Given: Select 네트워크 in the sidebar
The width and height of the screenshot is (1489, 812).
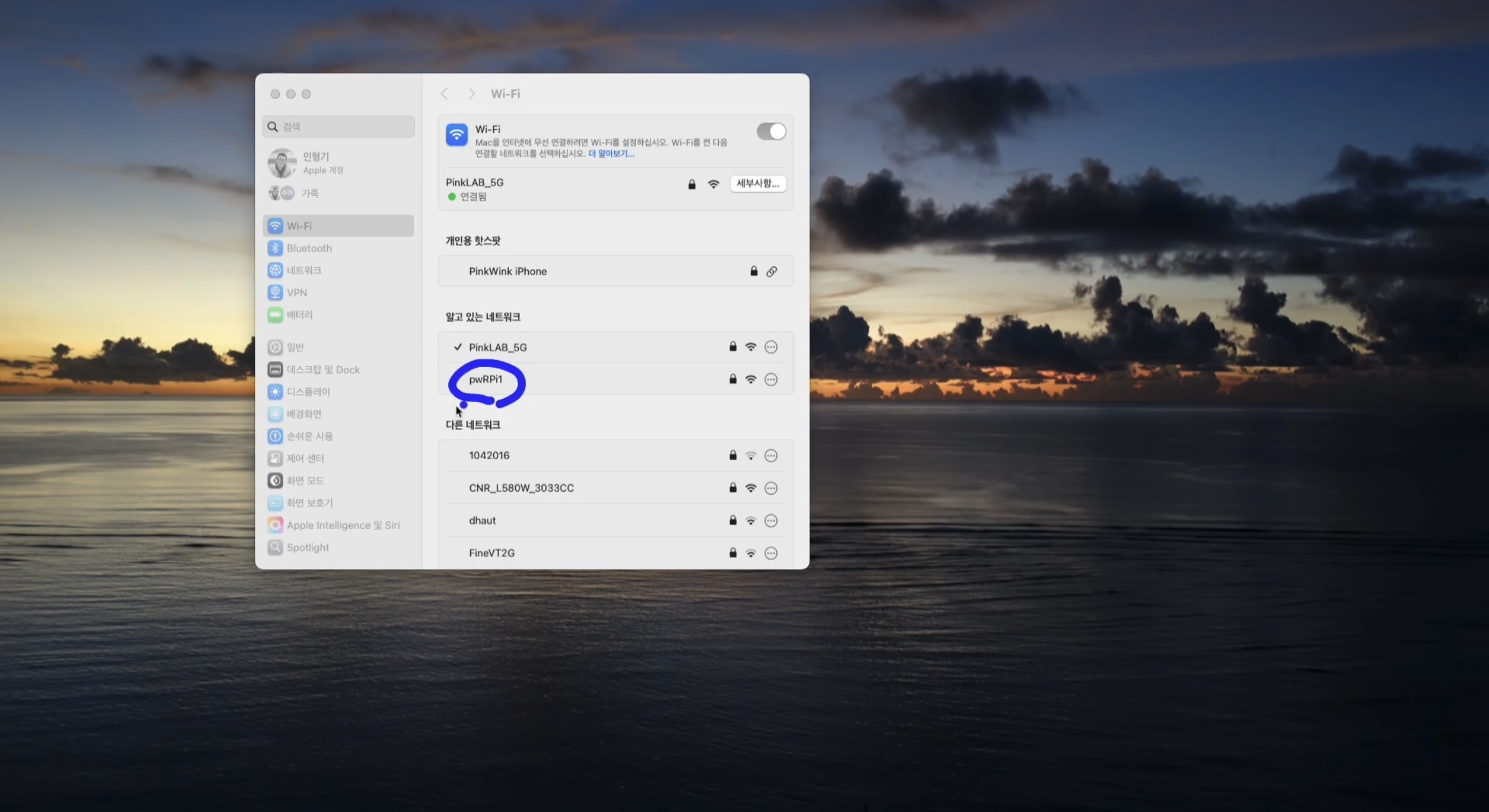Looking at the screenshot, I should 304,270.
